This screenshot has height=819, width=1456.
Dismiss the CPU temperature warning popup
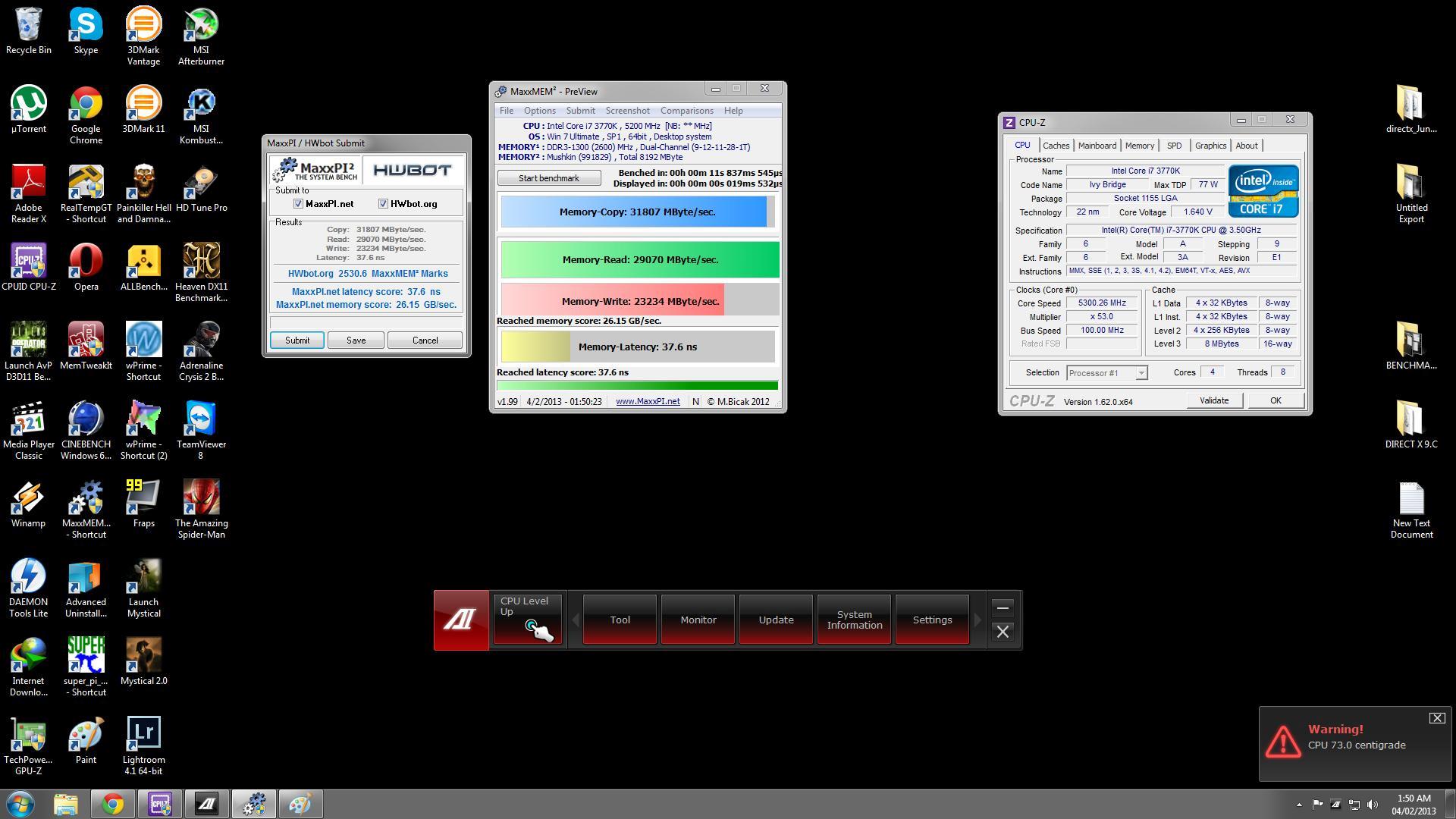[1437, 718]
